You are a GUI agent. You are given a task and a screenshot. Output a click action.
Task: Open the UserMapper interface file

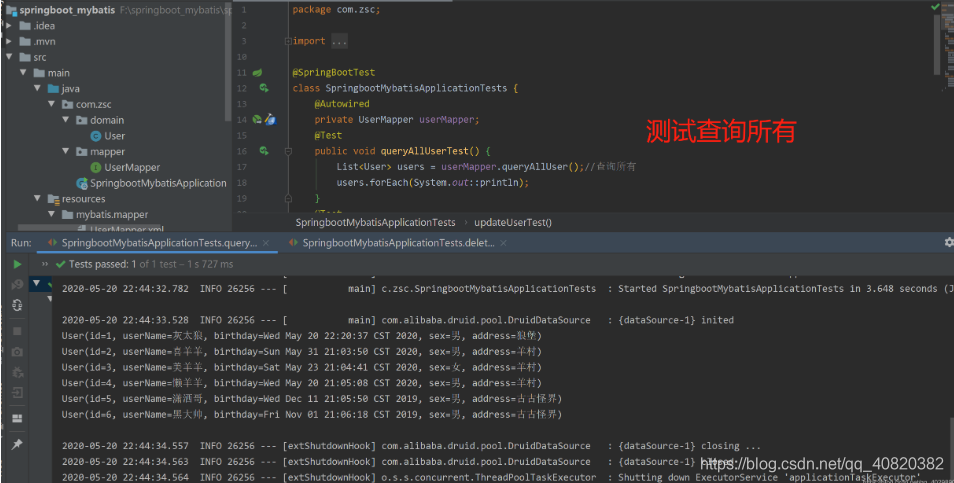click(x=131, y=168)
